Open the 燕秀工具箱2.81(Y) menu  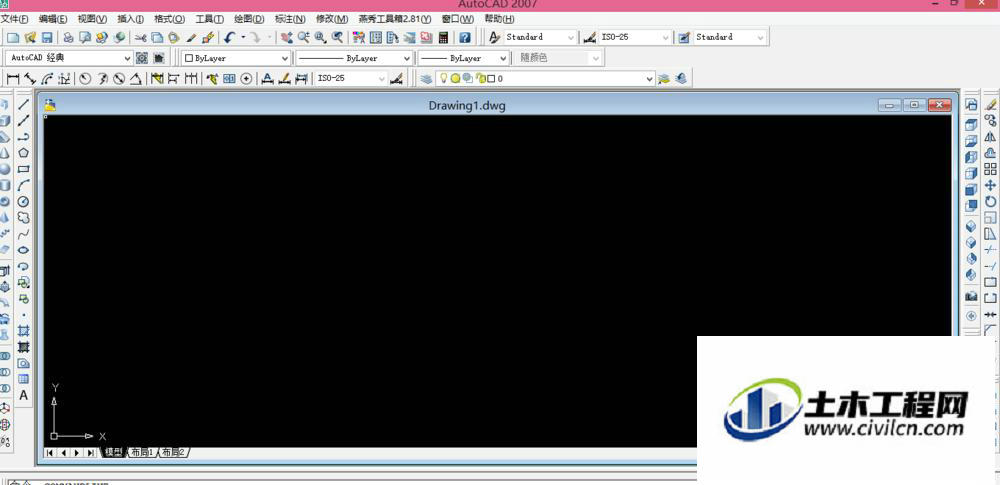395,19
